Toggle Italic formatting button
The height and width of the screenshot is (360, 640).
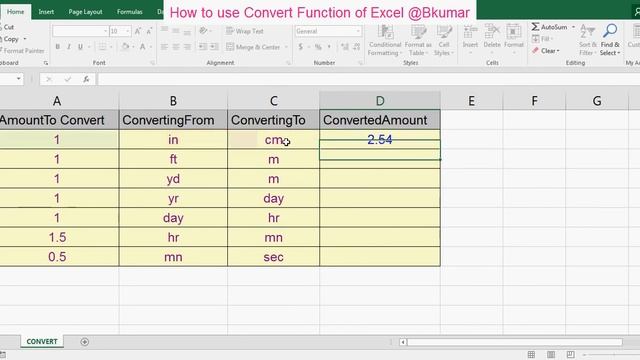click(69, 47)
